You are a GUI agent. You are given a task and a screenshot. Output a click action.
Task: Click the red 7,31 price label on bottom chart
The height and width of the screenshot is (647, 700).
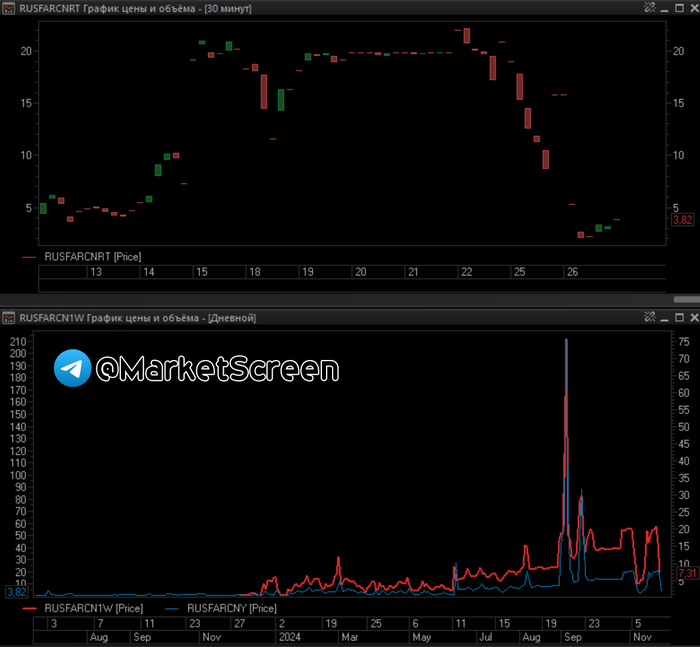pos(687,573)
